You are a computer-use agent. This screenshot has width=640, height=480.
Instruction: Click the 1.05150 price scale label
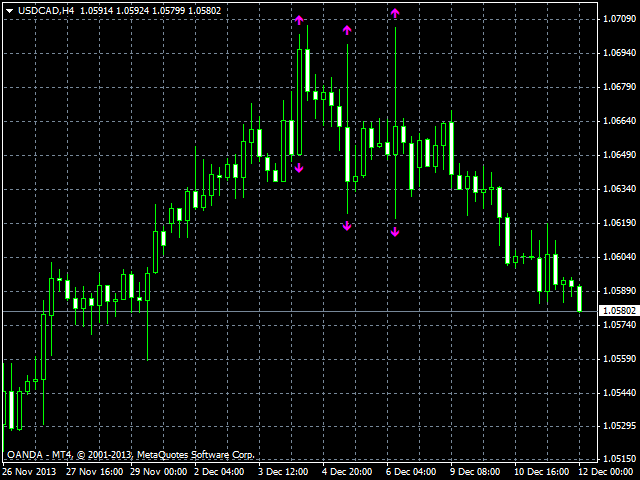click(x=620, y=460)
